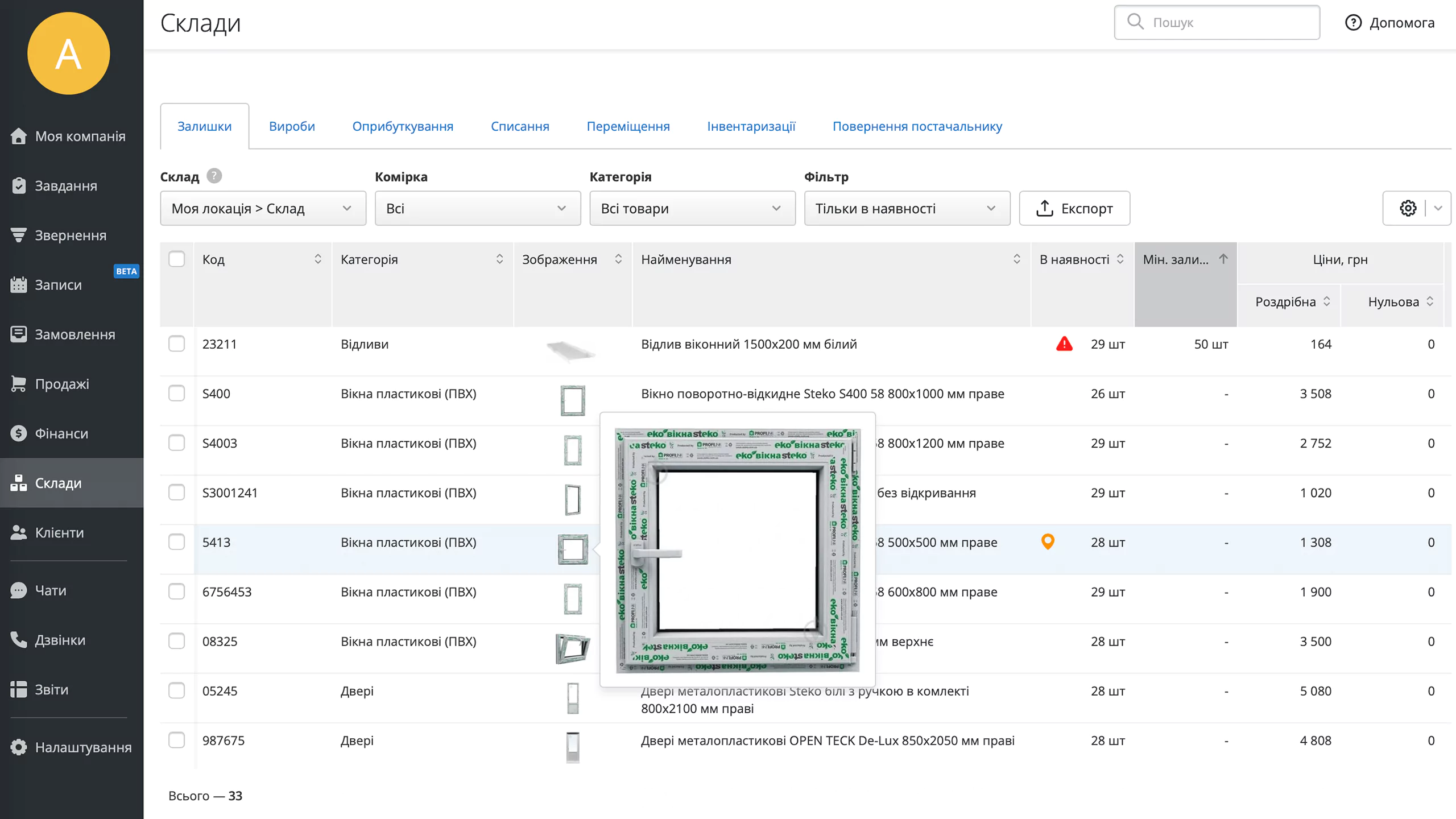Click the Експорт button
Image resolution: width=1456 pixels, height=819 pixels.
tap(1074, 208)
